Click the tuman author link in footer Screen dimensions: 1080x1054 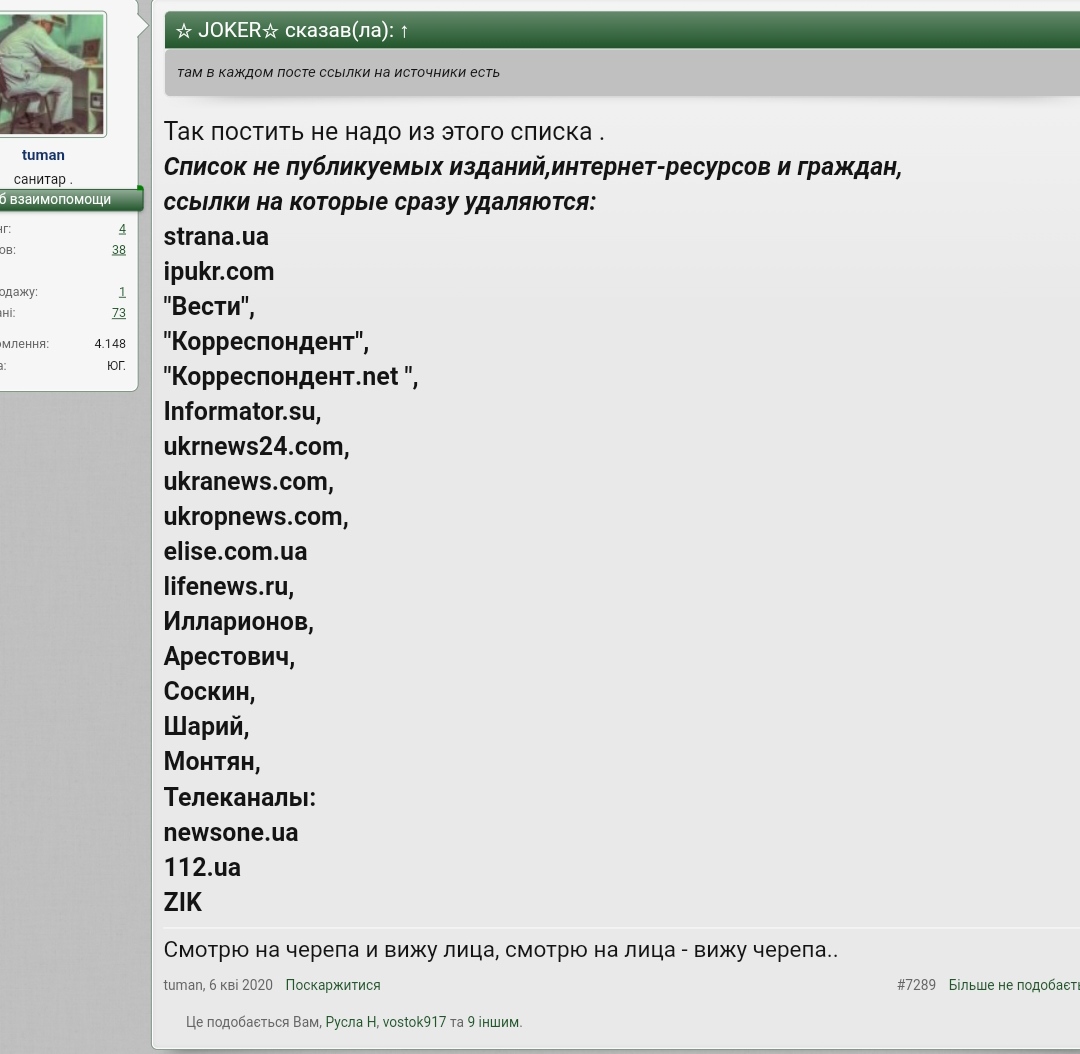point(183,985)
